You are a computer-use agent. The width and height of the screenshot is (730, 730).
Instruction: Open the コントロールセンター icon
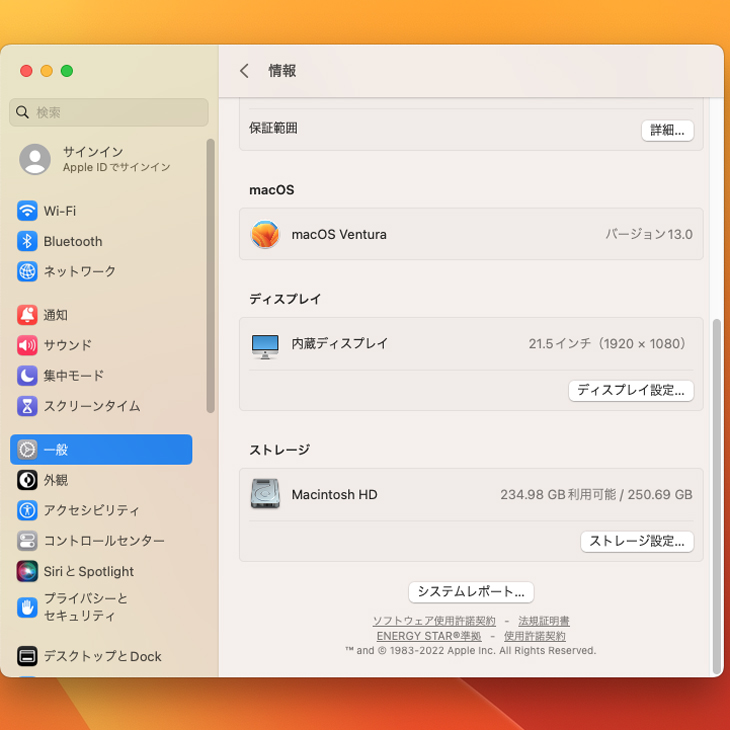point(27,541)
